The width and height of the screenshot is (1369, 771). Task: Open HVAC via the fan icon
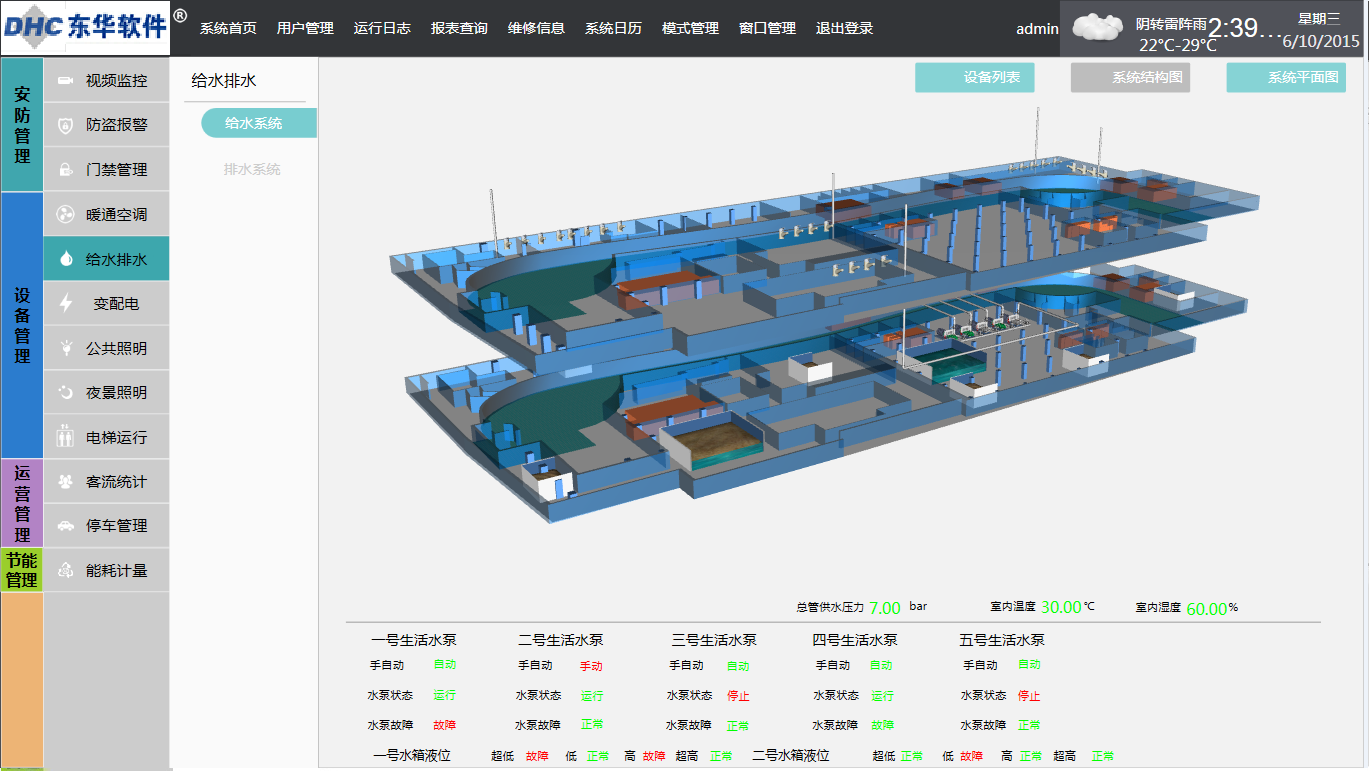(66, 214)
